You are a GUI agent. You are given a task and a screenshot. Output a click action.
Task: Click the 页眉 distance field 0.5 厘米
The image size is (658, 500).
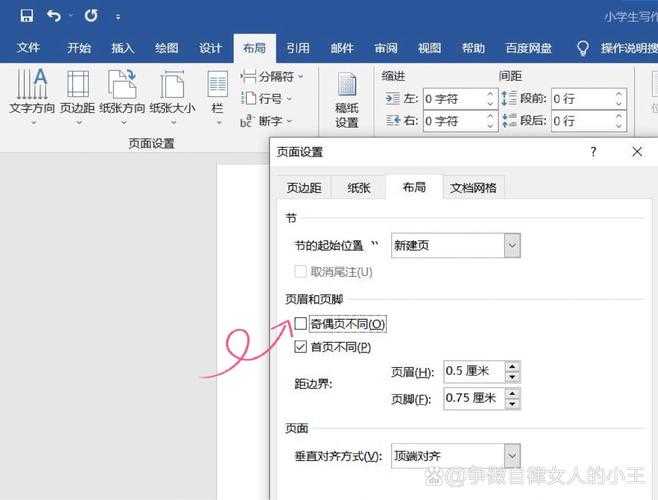pyautogui.click(x=474, y=372)
